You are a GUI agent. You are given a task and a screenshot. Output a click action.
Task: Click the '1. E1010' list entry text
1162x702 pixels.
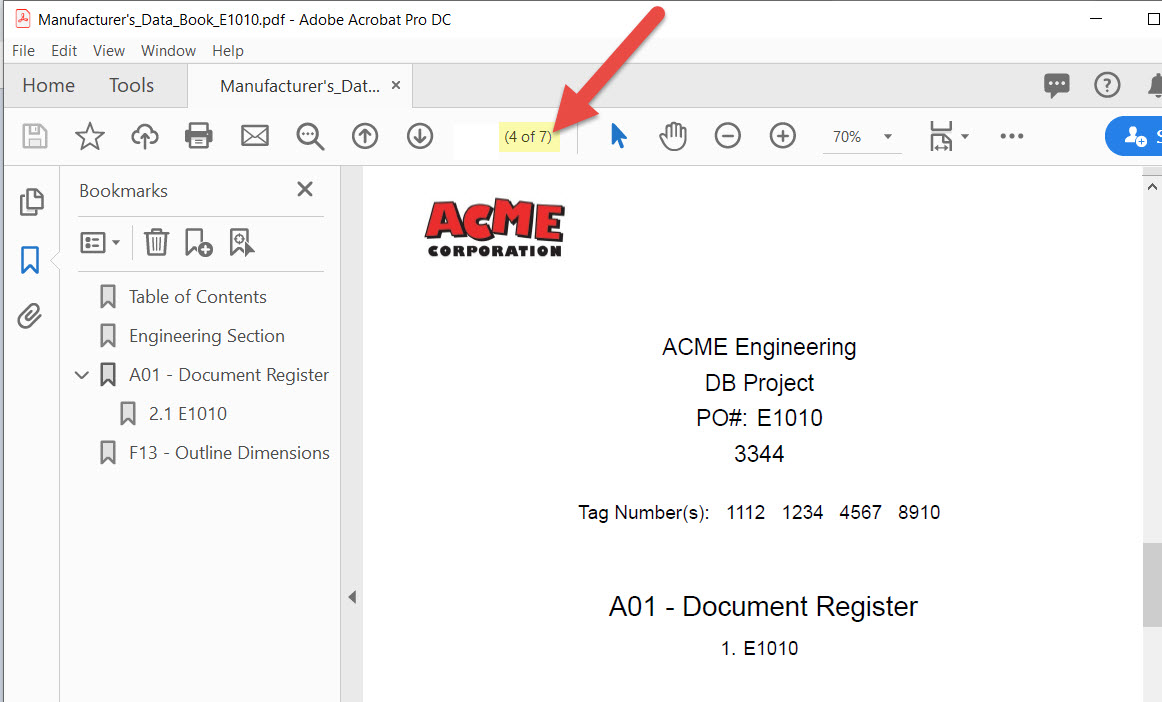760,649
